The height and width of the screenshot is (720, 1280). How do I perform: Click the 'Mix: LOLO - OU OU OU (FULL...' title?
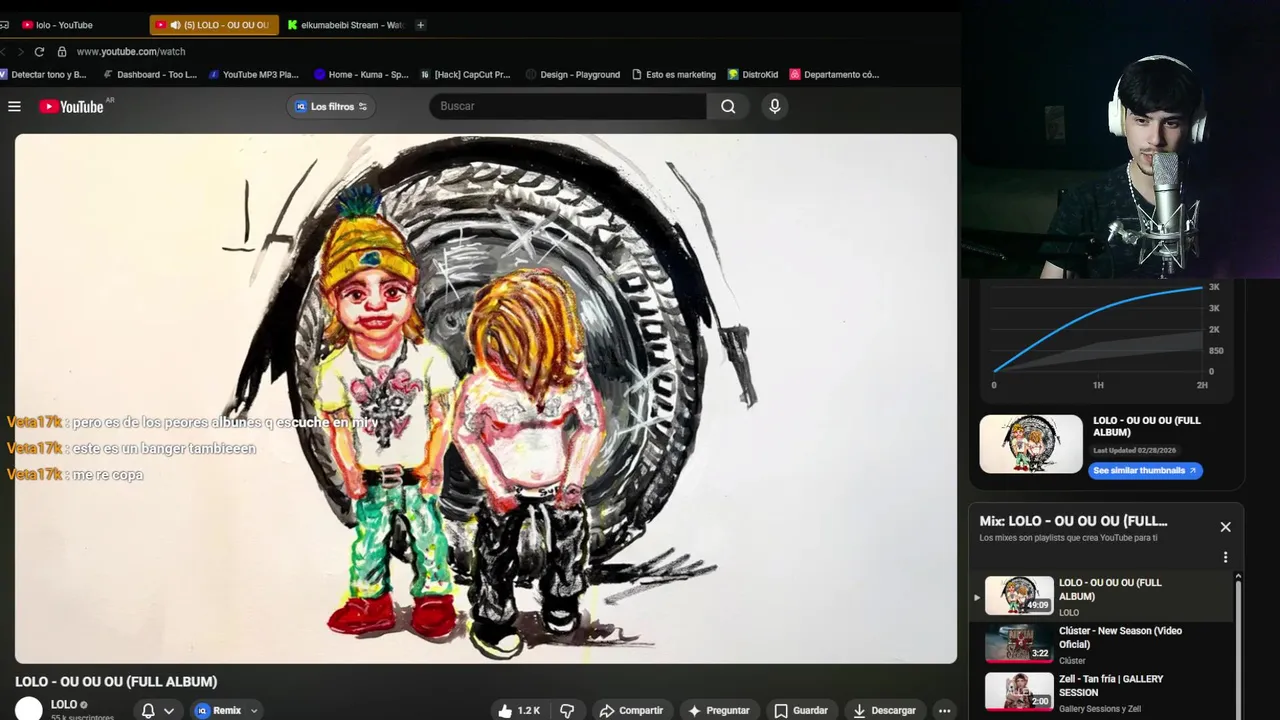click(x=1073, y=521)
